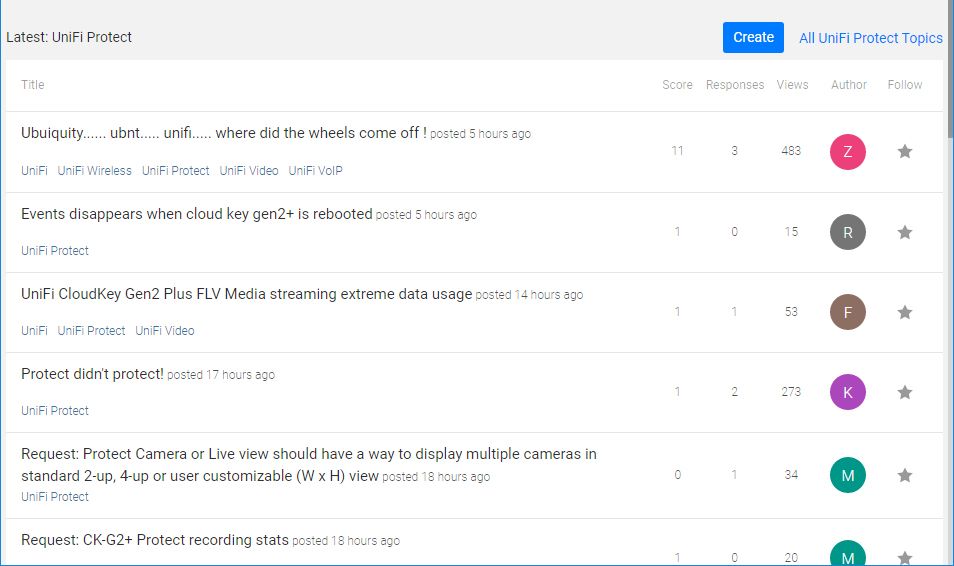Open 'Protect didn't protect!' topic
Screen dimensions: 954x566
click(x=92, y=374)
